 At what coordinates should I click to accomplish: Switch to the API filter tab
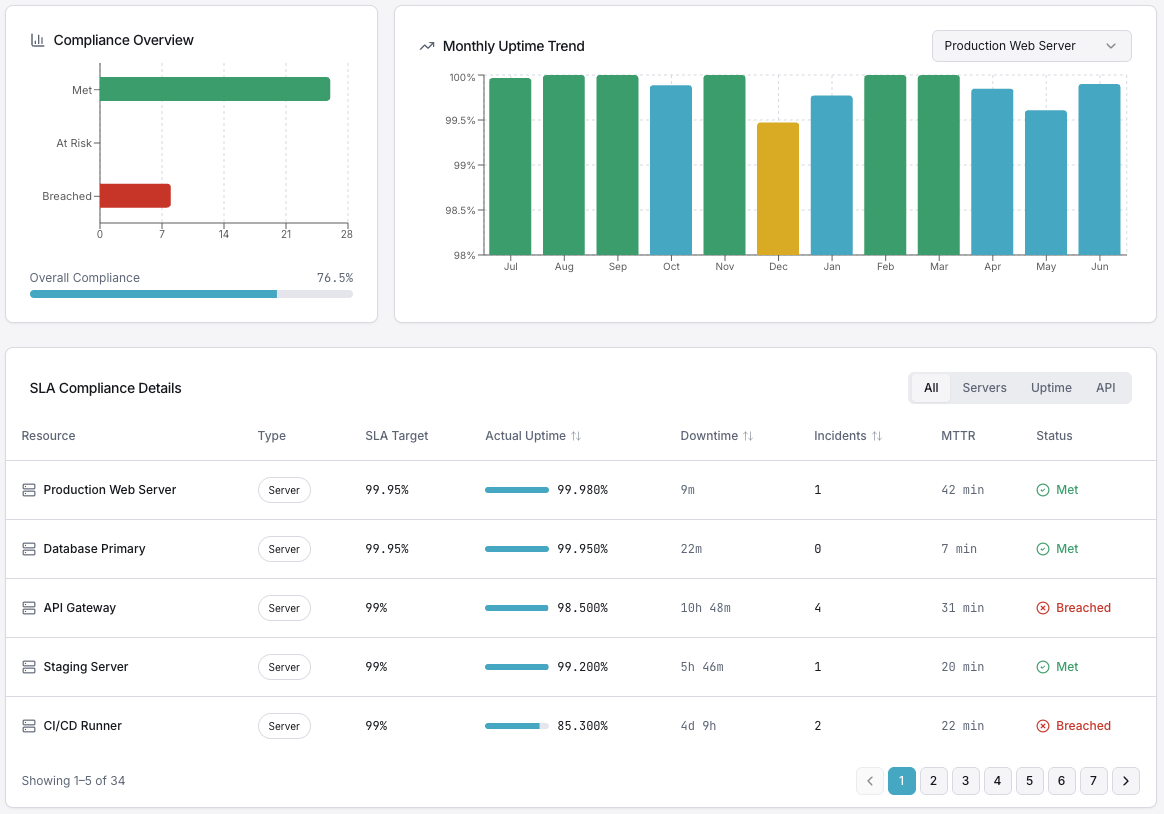click(1105, 388)
